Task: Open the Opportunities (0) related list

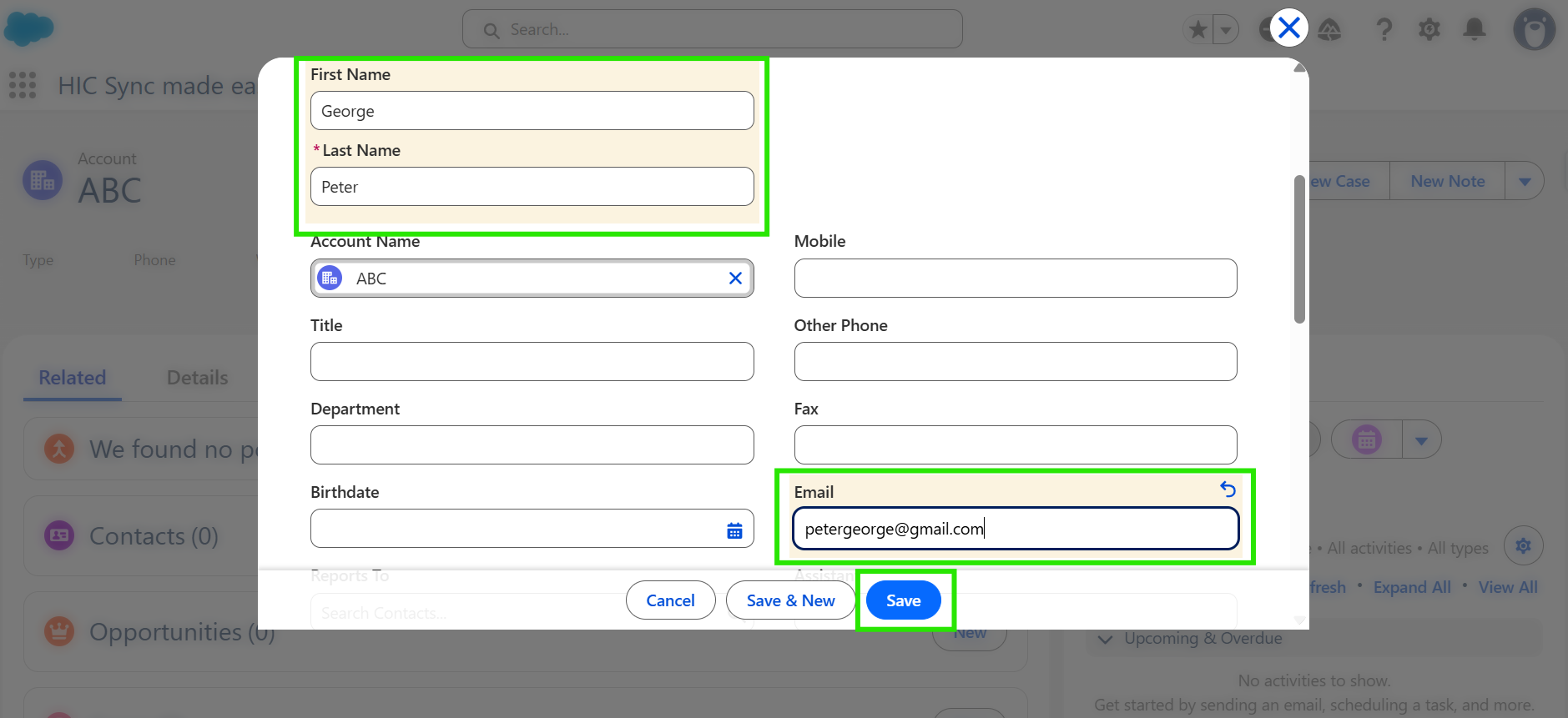Action: tap(182, 632)
